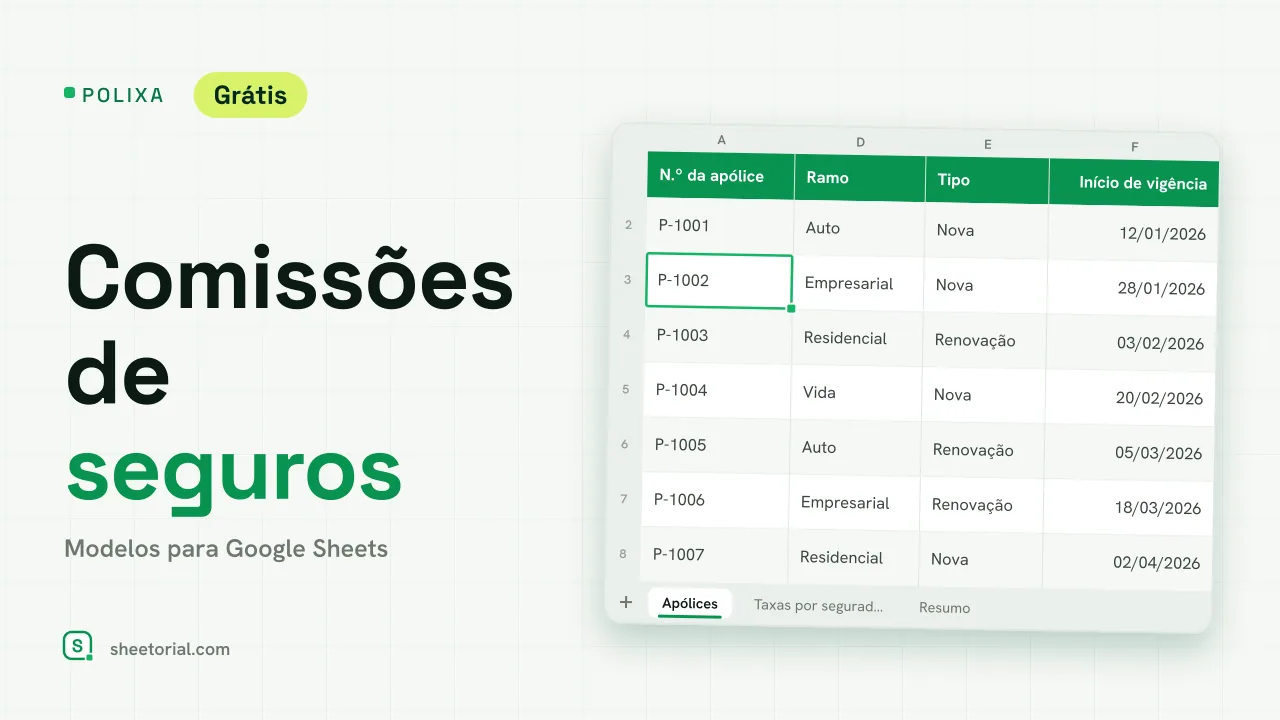Select row 7 header
This screenshot has height=720, width=1280.
pyautogui.click(x=624, y=499)
